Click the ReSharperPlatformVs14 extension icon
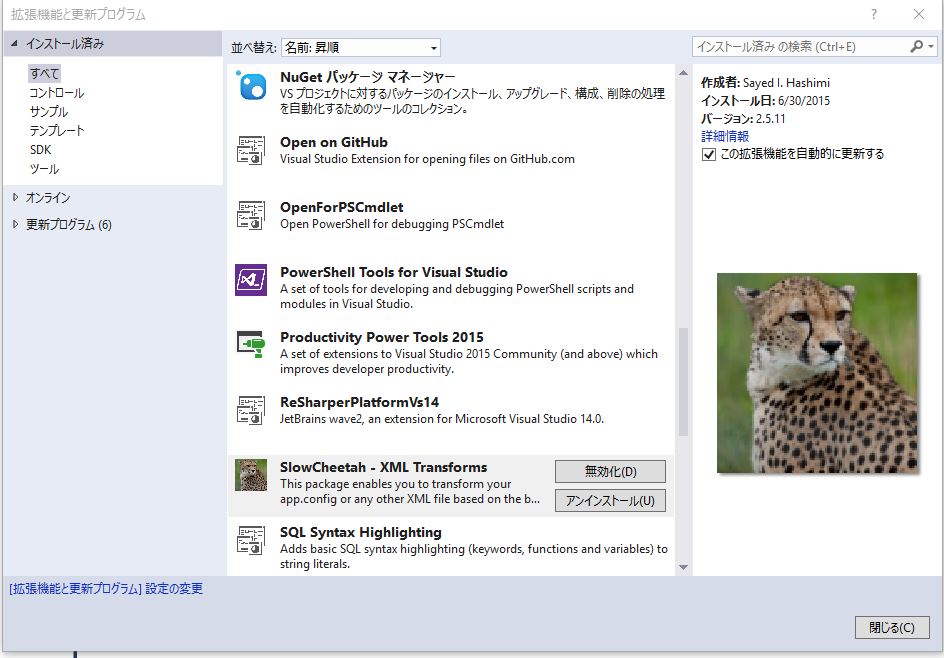Viewport: 944px width, 658px height. (x=251, y=411)
